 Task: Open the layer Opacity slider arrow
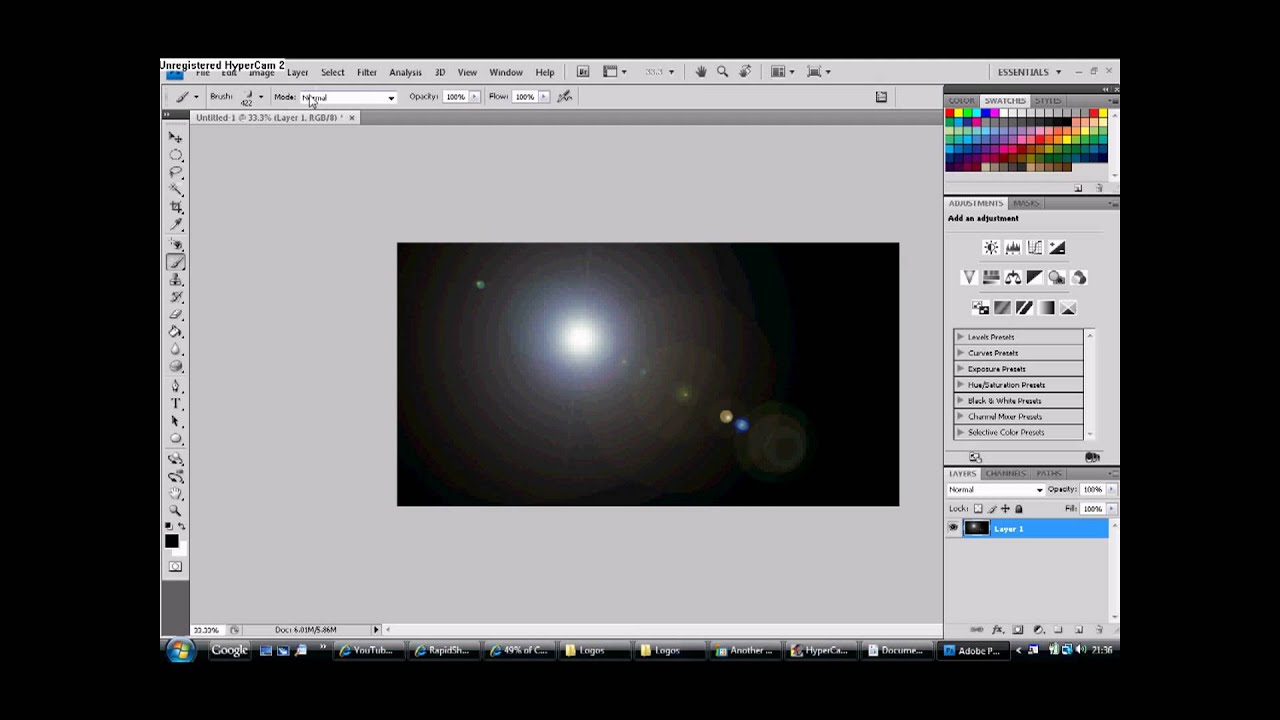click(1111, 490)
